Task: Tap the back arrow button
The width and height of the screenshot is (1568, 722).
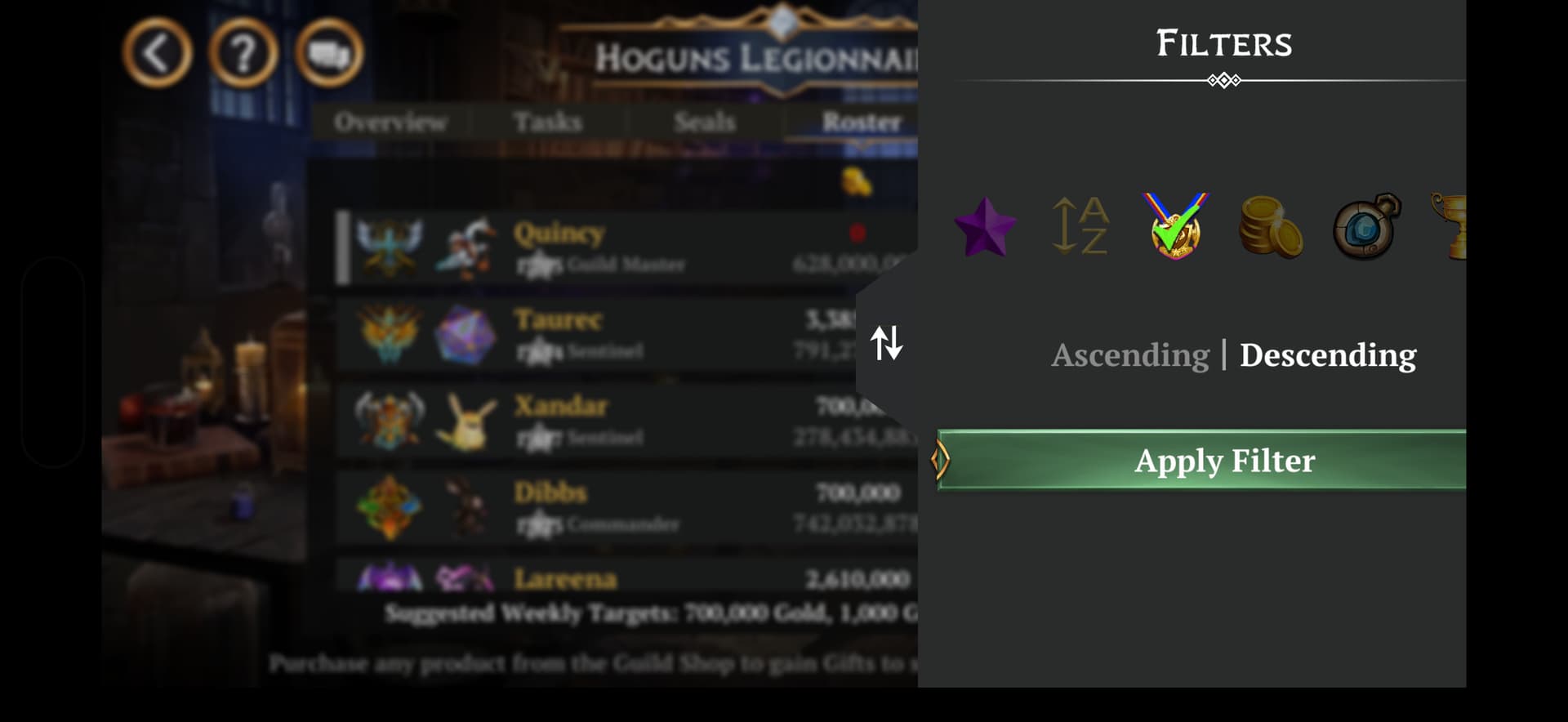Action: (158, 54)
